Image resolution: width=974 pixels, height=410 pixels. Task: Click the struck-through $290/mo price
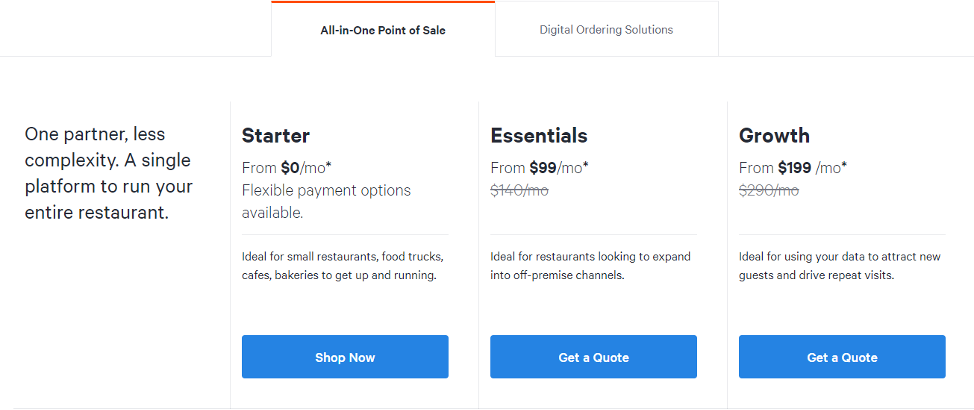768,190
